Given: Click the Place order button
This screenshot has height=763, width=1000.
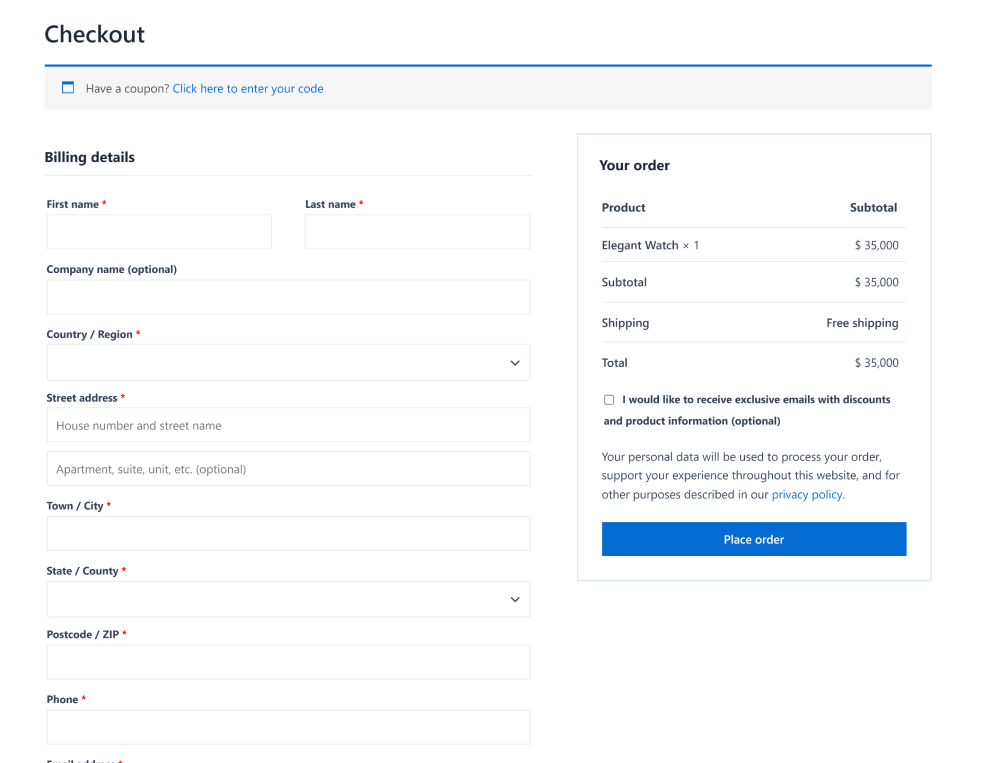Looking at the screenshot, I should (x=754, y=539).
